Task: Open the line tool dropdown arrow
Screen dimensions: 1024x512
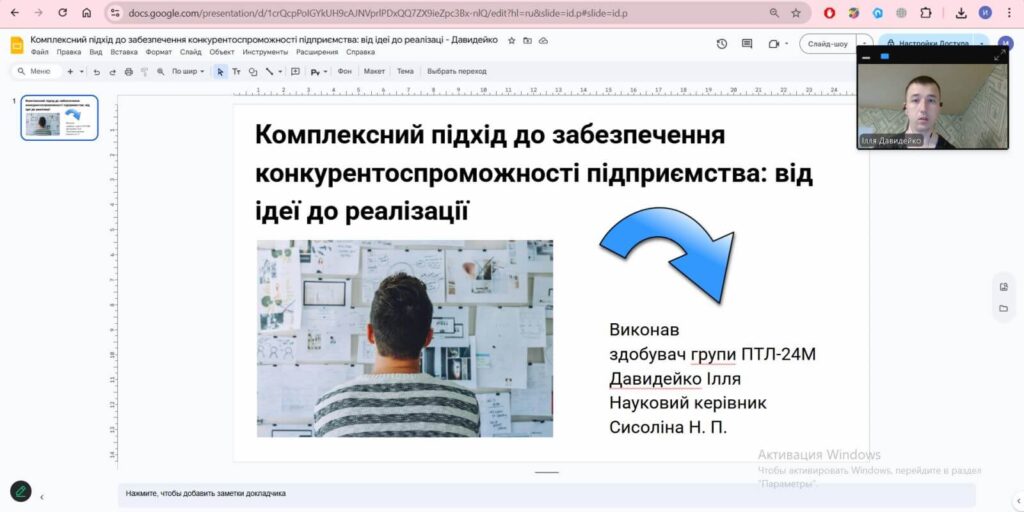Action: coord(280,71)
